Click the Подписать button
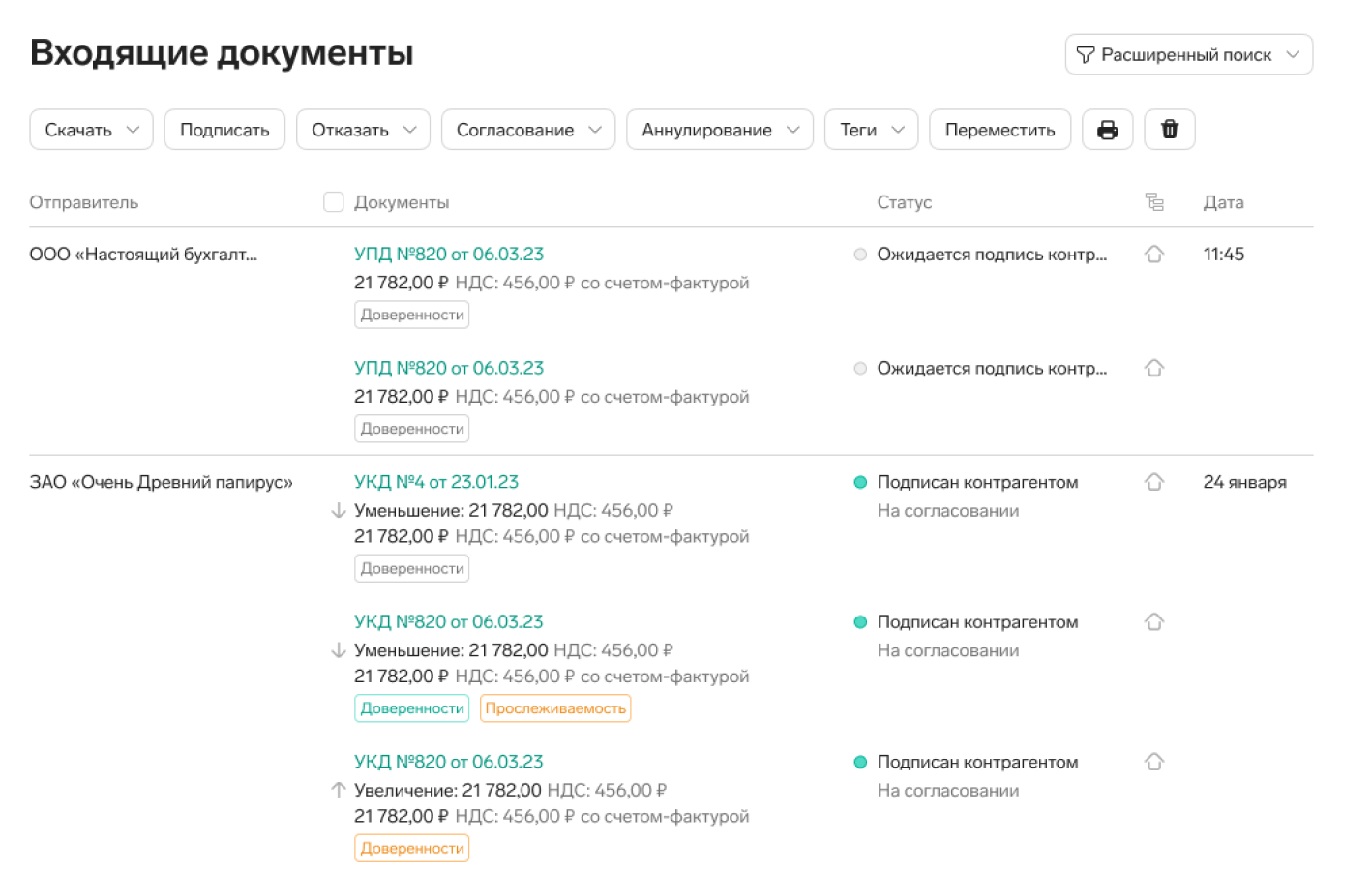1372x873 pixels. pos(224,130)
